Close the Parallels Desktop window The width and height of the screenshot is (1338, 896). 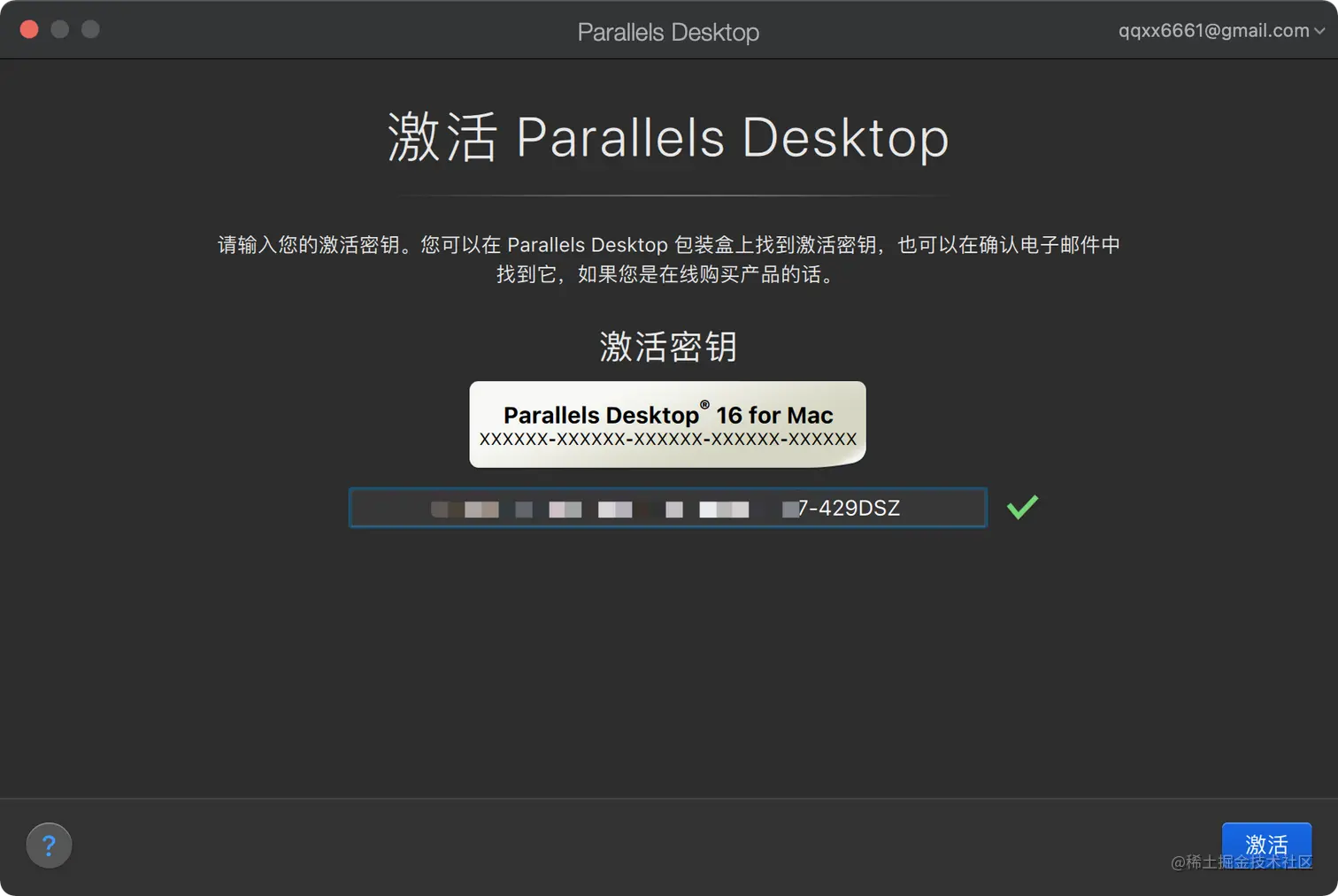click(29, 29)
